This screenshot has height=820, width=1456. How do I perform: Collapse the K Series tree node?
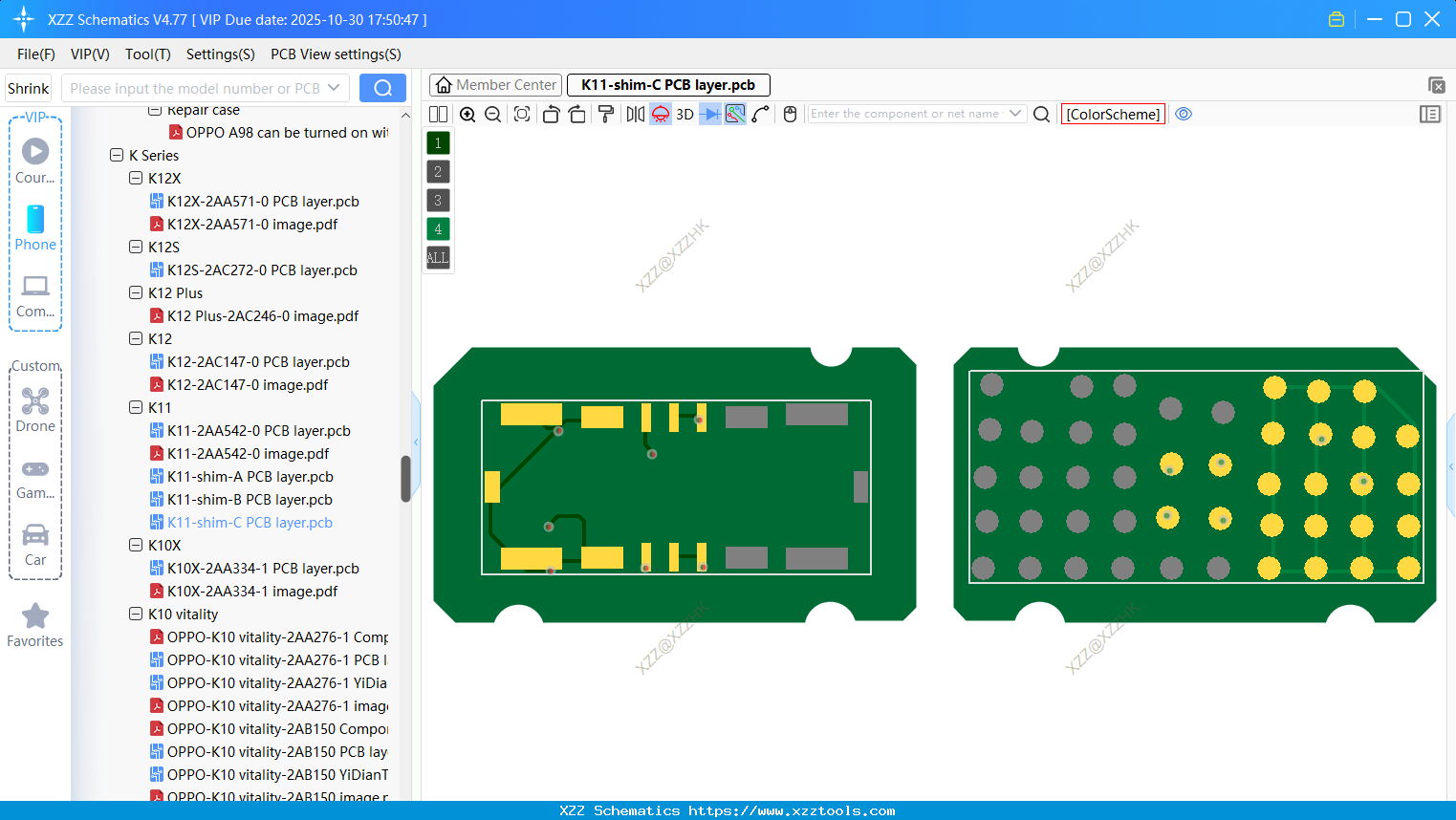pos(118,155)
